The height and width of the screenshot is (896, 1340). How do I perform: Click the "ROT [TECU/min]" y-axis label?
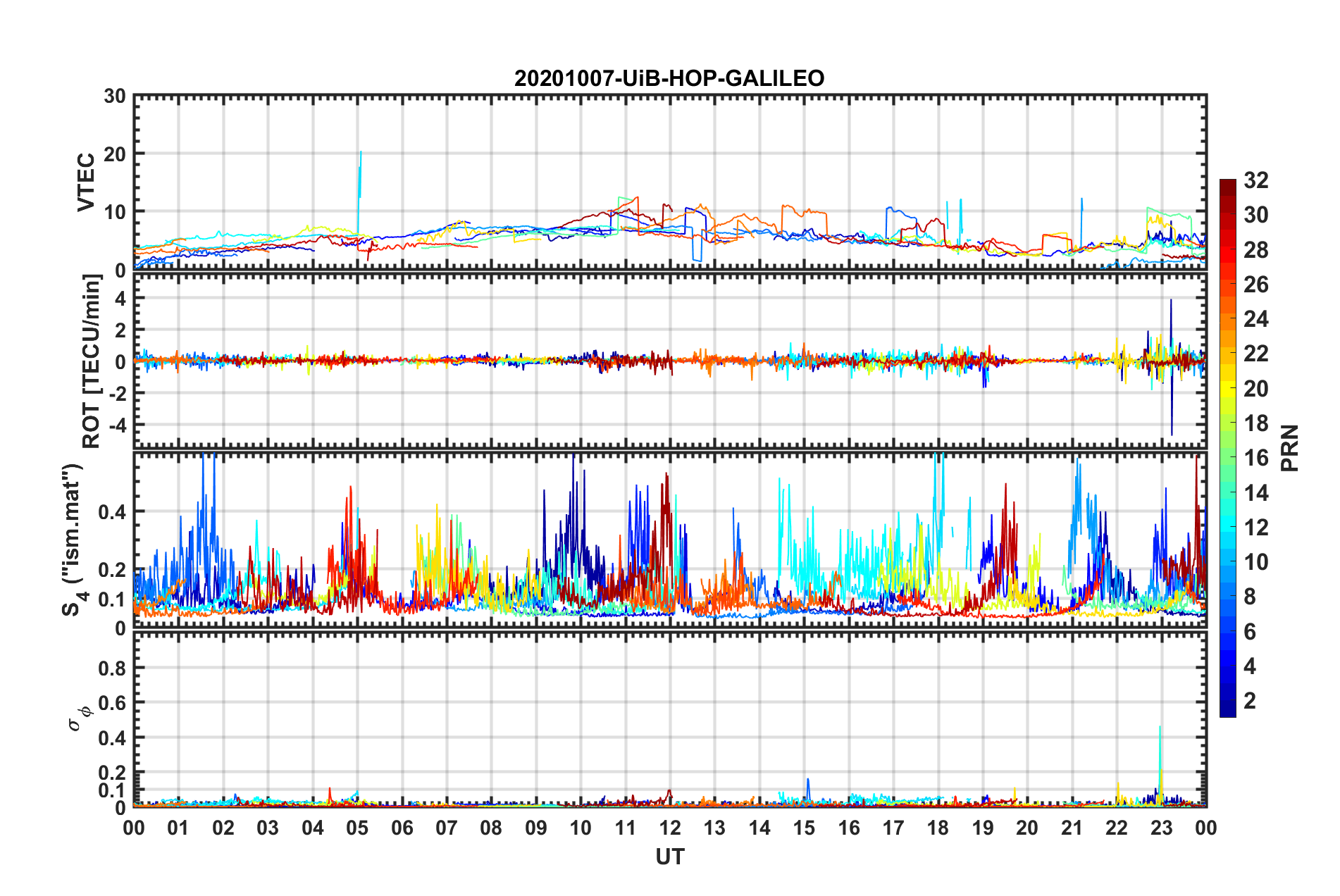pyautogui.click(x=92, y=361)
